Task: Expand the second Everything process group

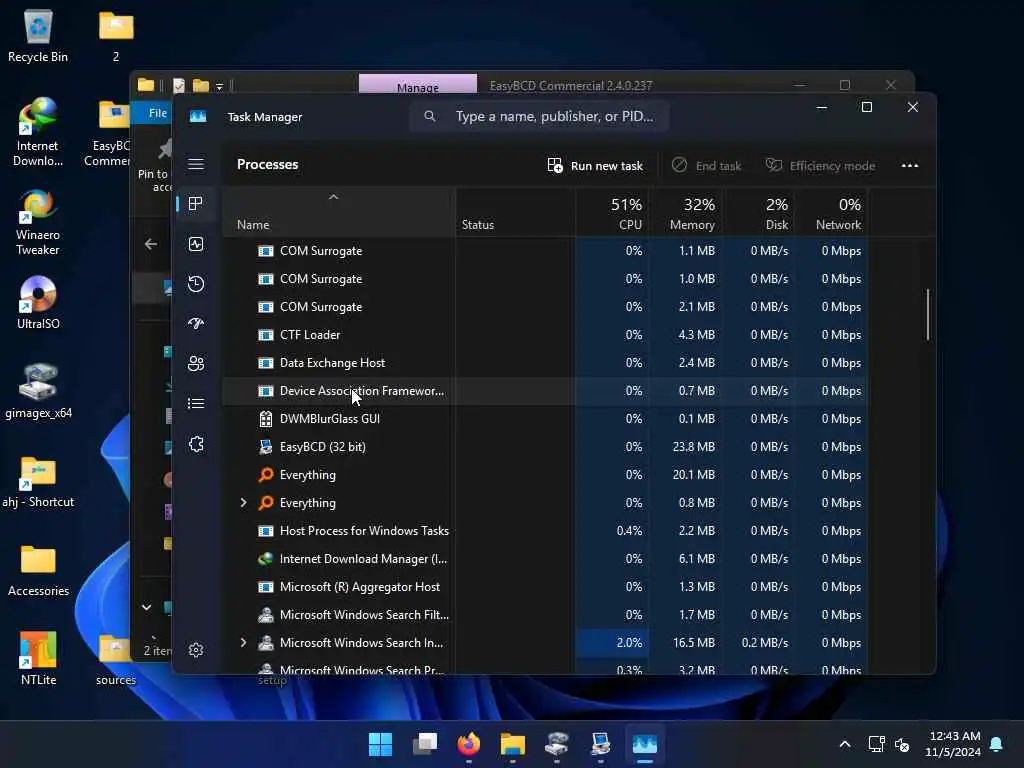Action: point(244,502)
